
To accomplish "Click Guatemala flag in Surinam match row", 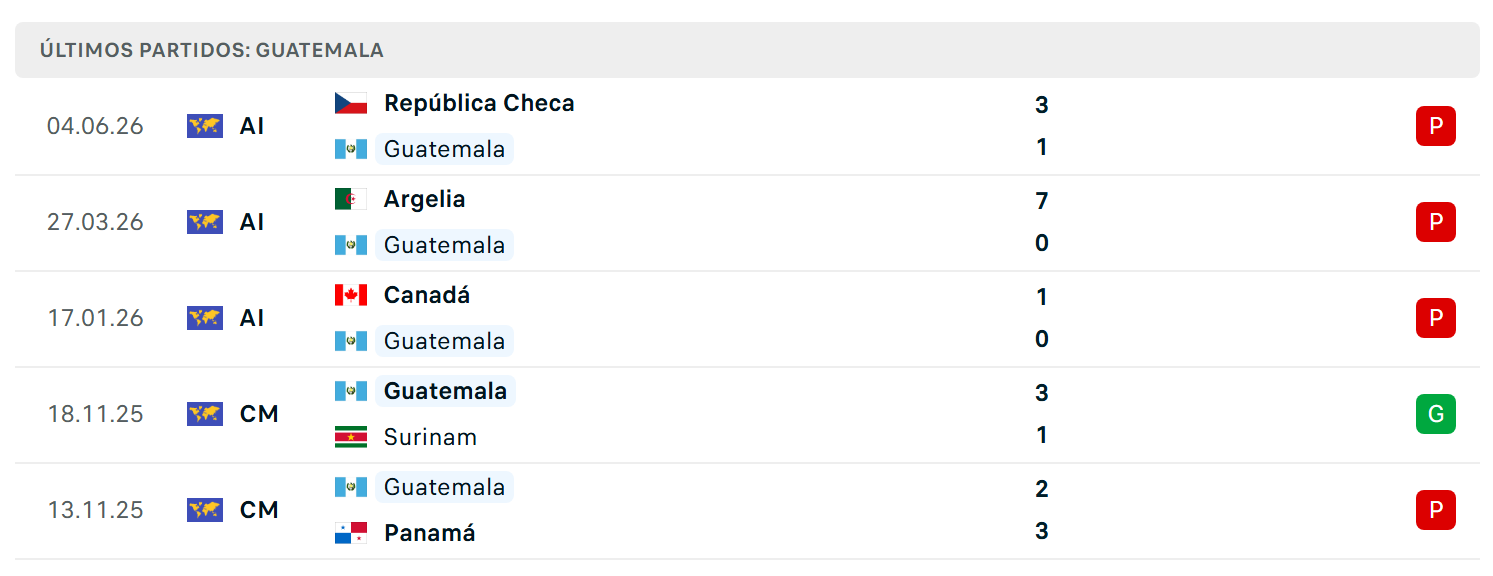I will point(351,391).
